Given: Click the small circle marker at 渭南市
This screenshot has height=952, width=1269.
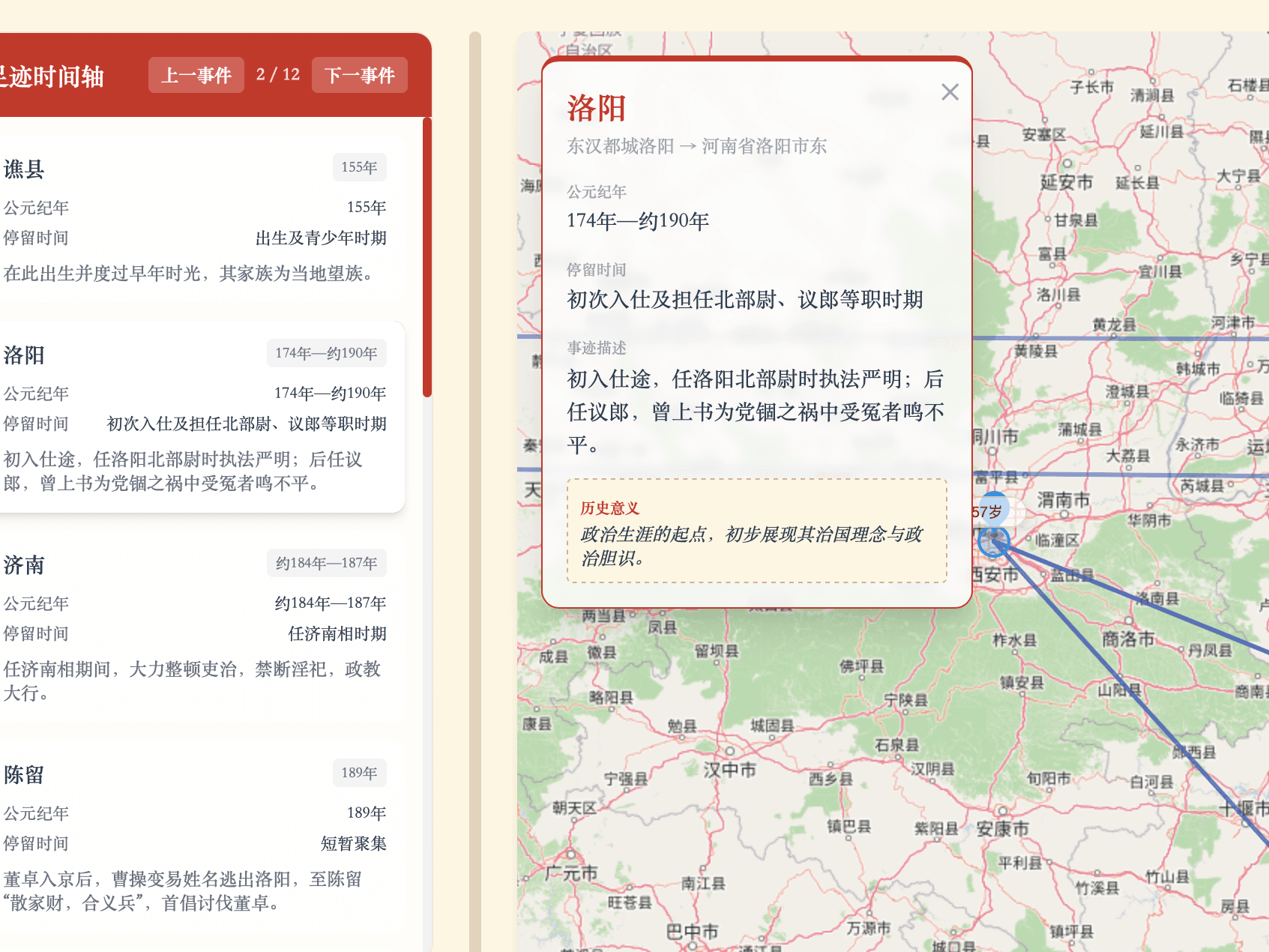Looking at the screenshot, I should (x=1064, y=513).
